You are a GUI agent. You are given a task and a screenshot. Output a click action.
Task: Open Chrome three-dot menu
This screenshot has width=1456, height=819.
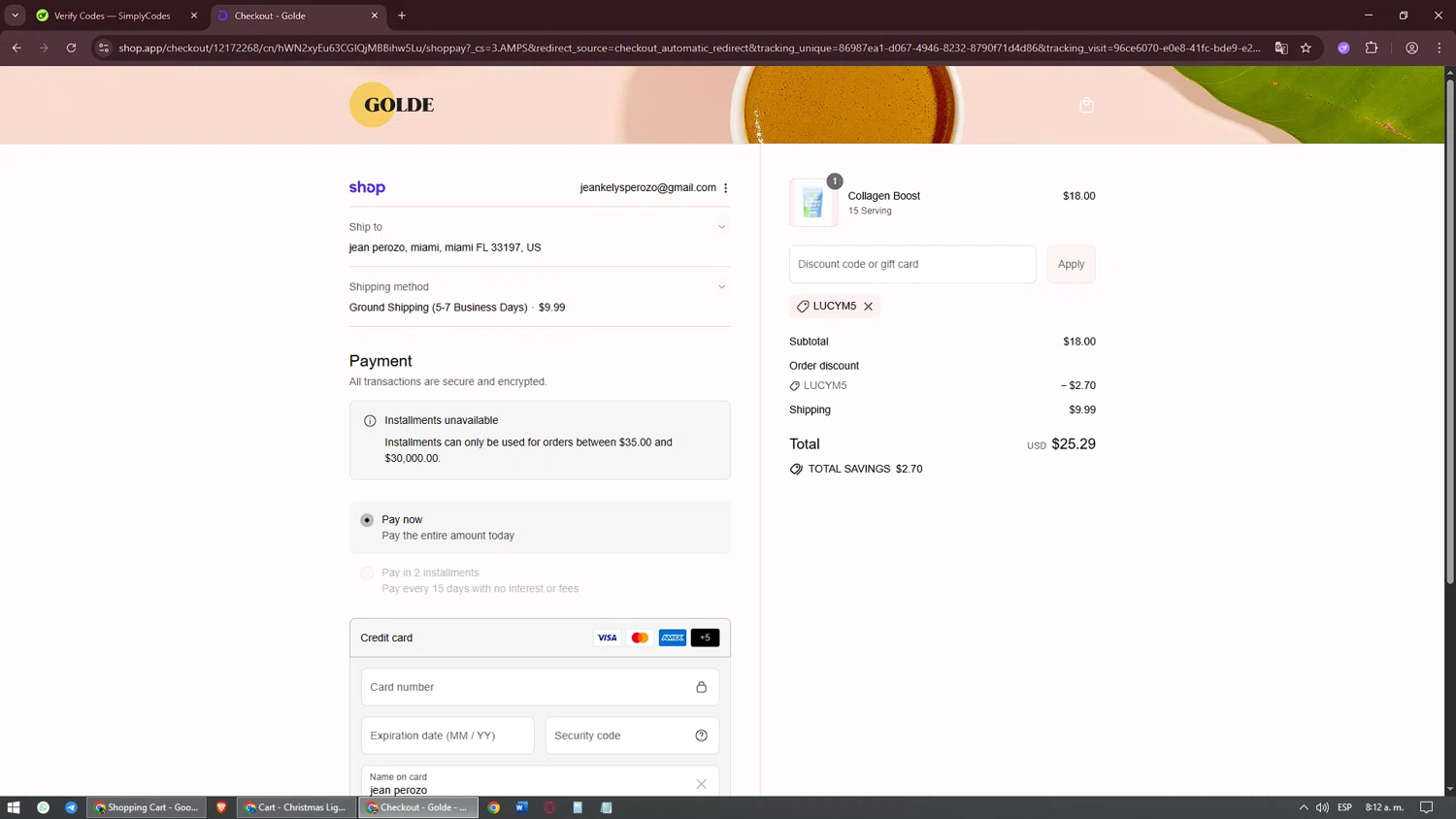[x=1439, y=48]
